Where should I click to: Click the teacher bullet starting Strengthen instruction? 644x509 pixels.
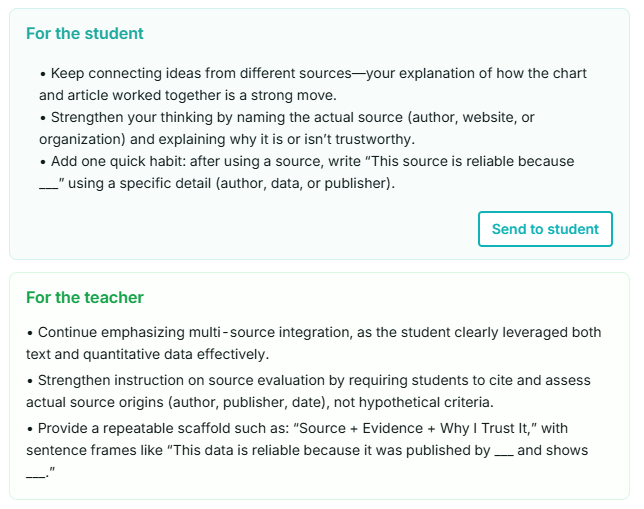click(308, 391)
